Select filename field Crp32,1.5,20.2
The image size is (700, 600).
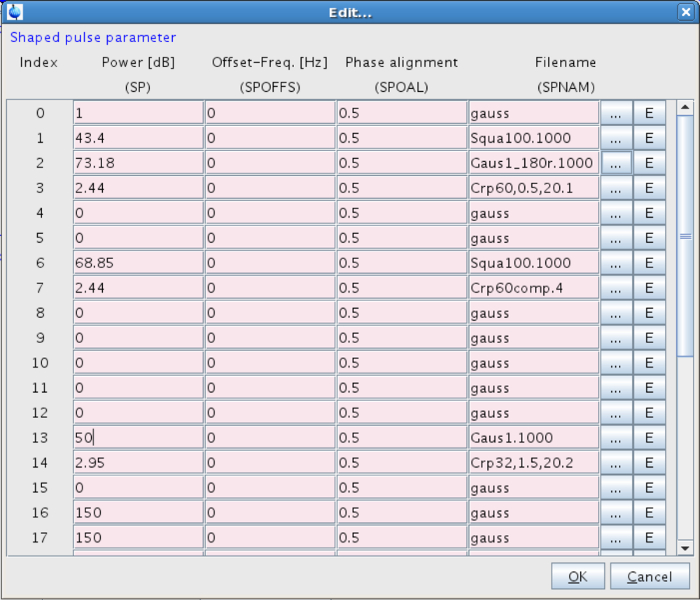[533, 463]
